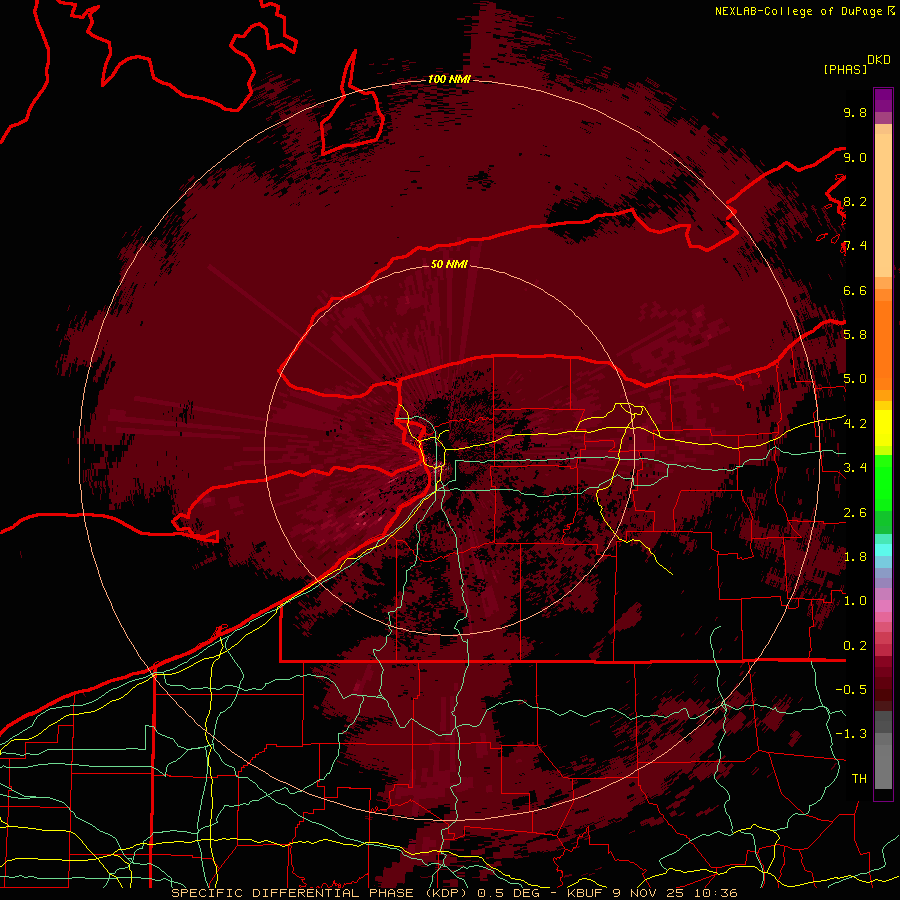Click the 6.6 scale value
The height and width of the screenshot is (900, 900).
(x=855, y=290)
